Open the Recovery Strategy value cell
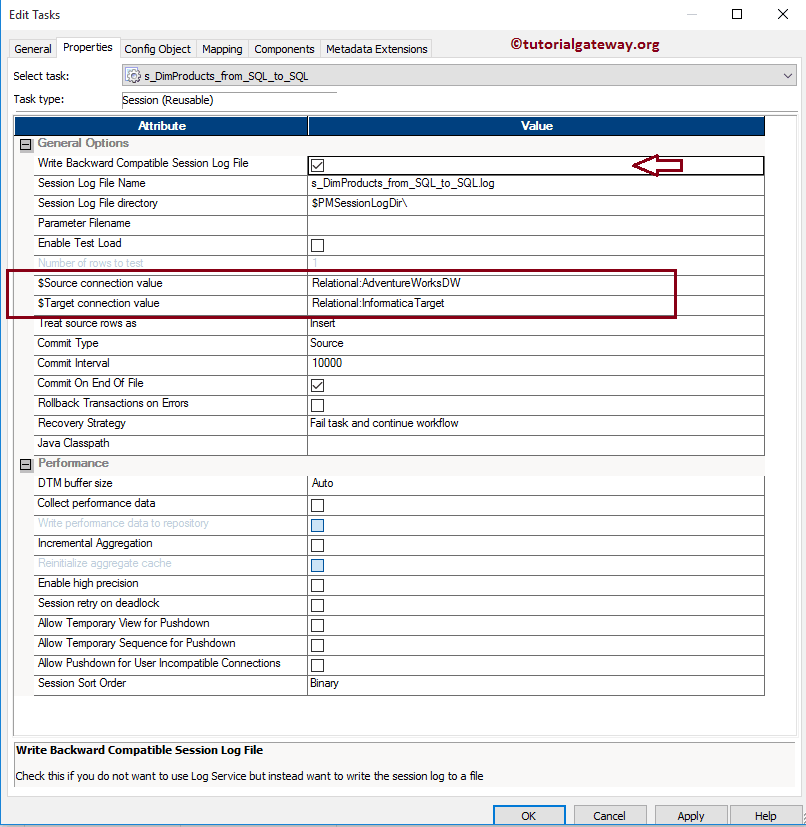 [535, 424]
